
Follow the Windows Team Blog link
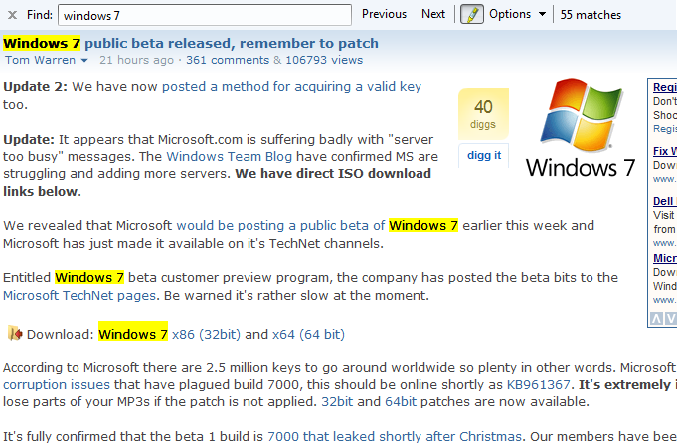click(x=229, y=156)
